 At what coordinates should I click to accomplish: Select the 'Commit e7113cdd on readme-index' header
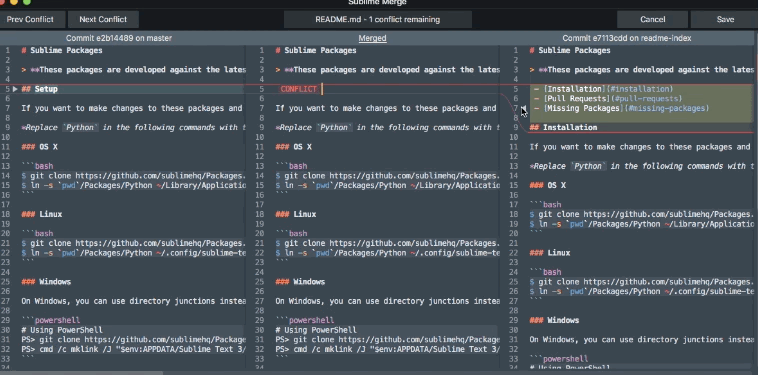click(627, 38)
